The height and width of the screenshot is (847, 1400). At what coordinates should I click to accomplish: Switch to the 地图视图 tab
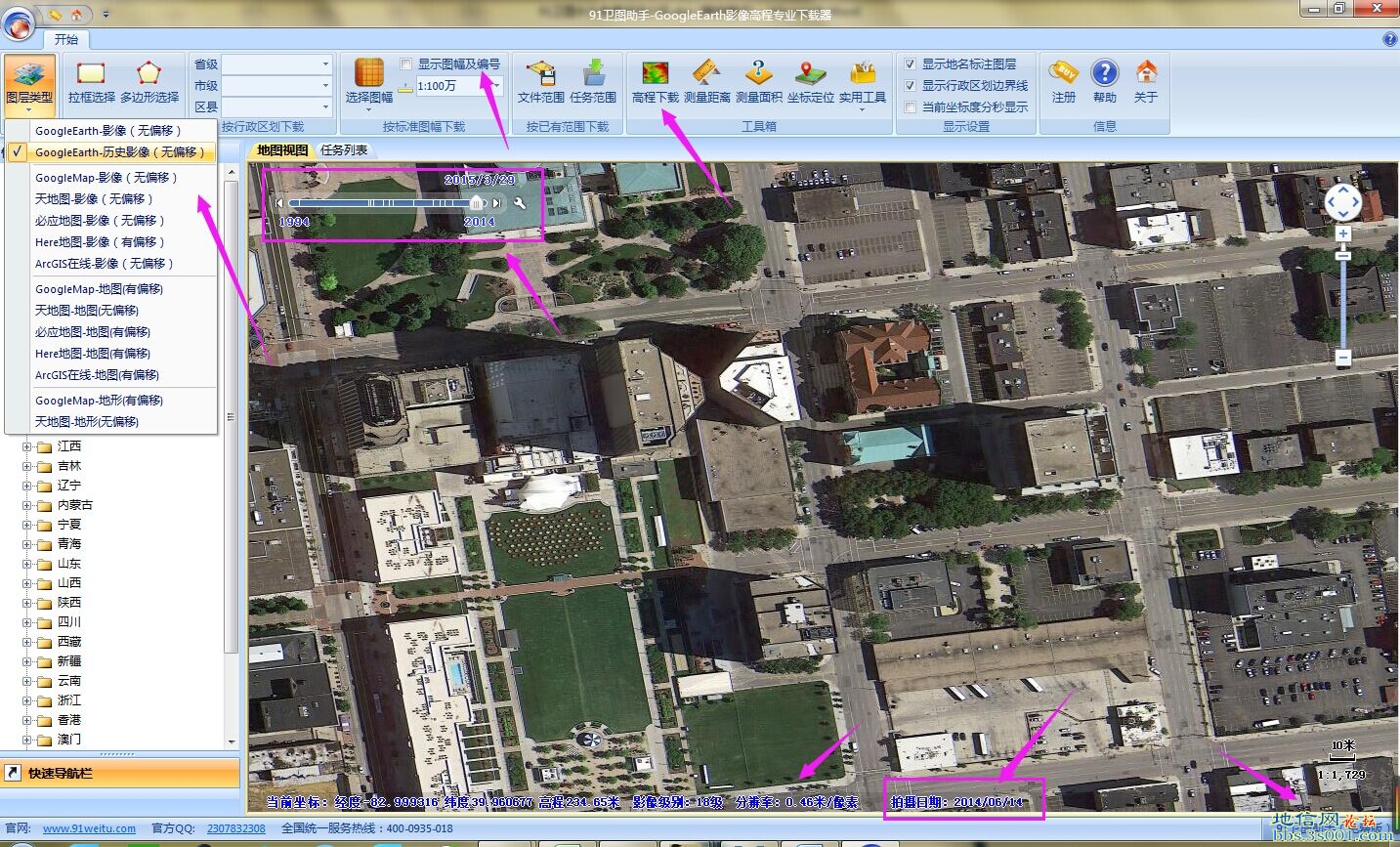click(x=282, y=150)
